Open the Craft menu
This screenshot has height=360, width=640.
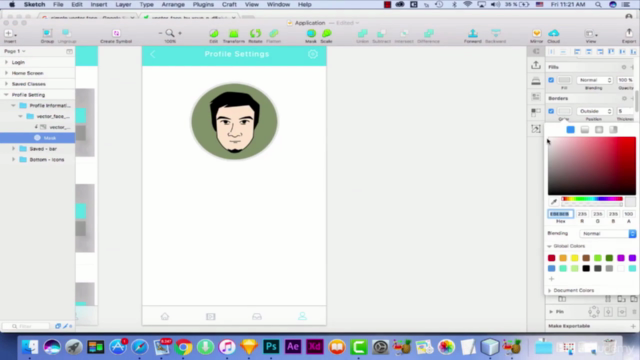click(x=229, y=4)
